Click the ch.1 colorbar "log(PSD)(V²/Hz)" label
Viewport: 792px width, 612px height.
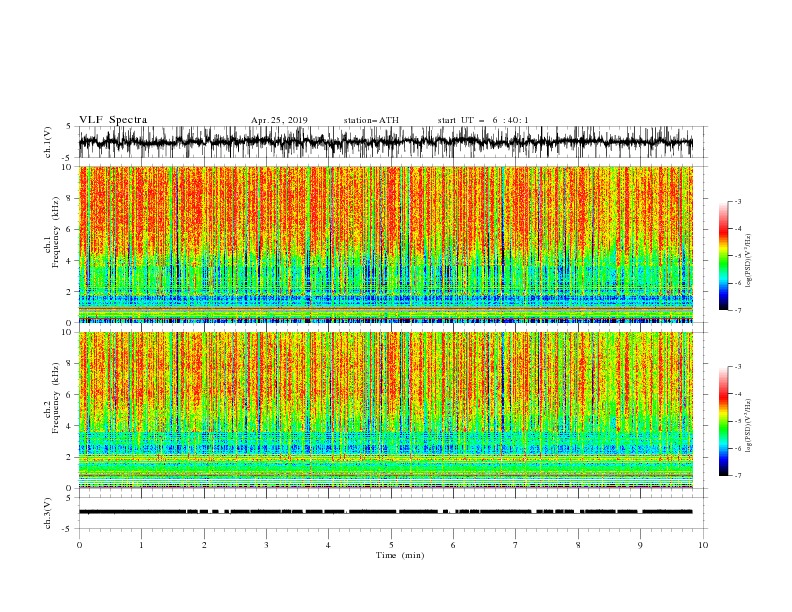coord(748,262)
